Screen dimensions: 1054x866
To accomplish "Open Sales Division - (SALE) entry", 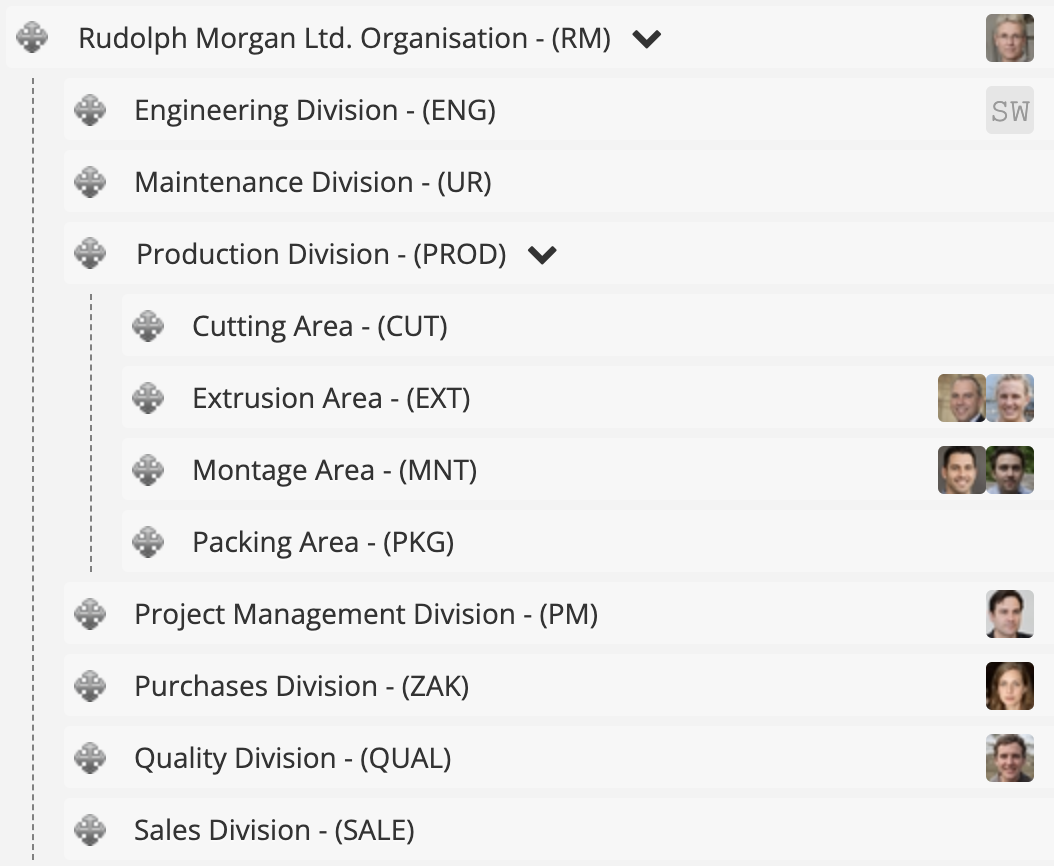I will click(x=274, y=830).
